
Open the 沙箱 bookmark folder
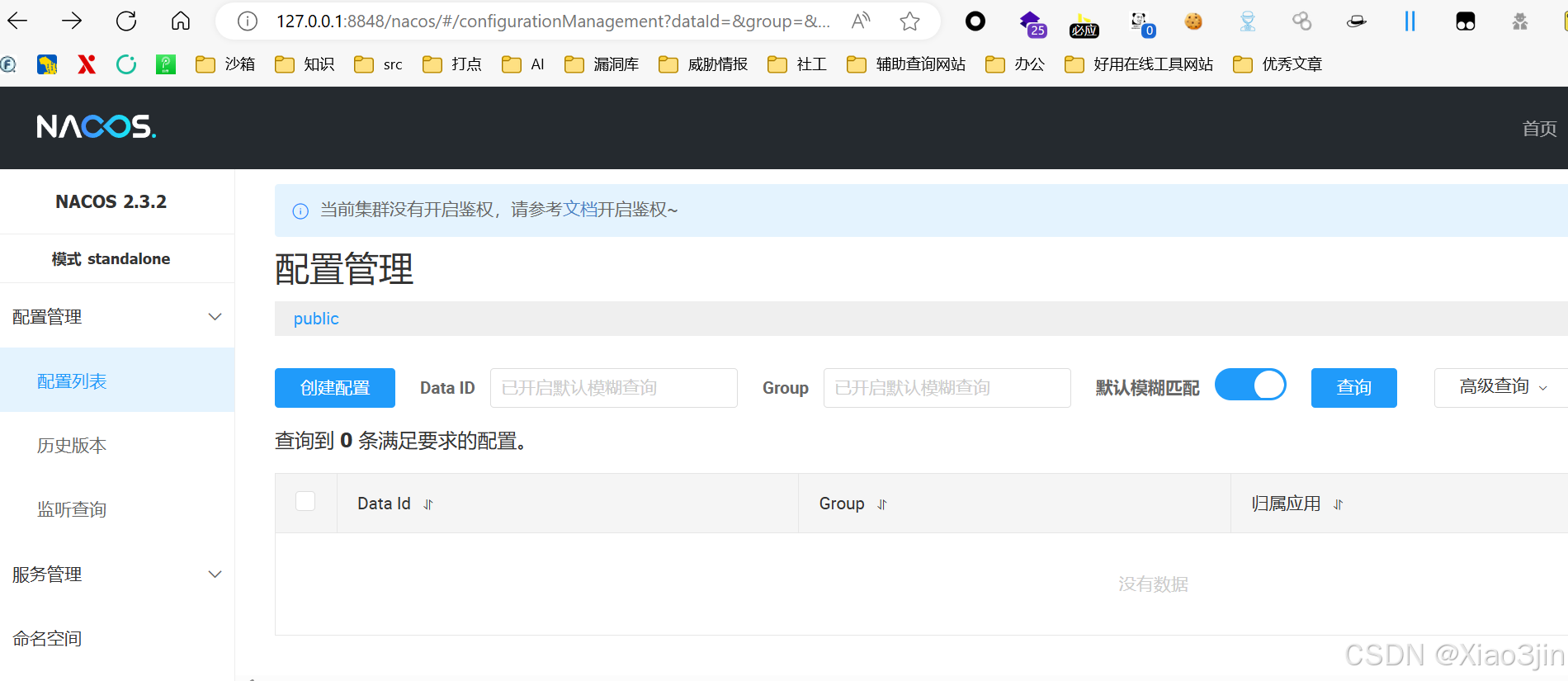[x=225, y=64]
